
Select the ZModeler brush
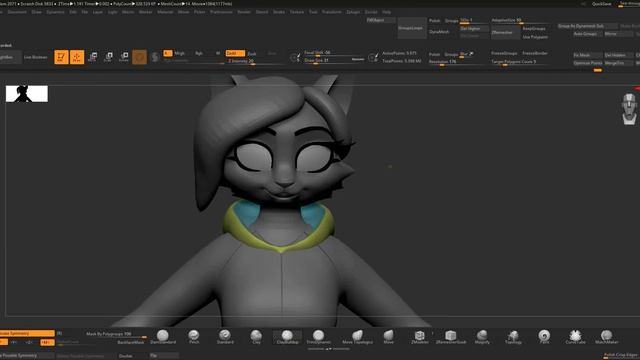(x=420, y=337)
